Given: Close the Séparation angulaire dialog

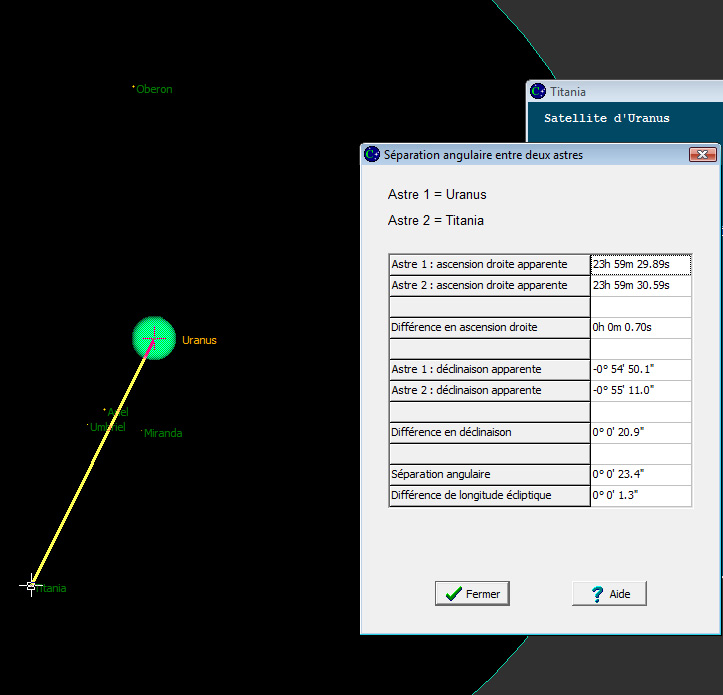Looking at the screenshot, I should pos(702,154).
